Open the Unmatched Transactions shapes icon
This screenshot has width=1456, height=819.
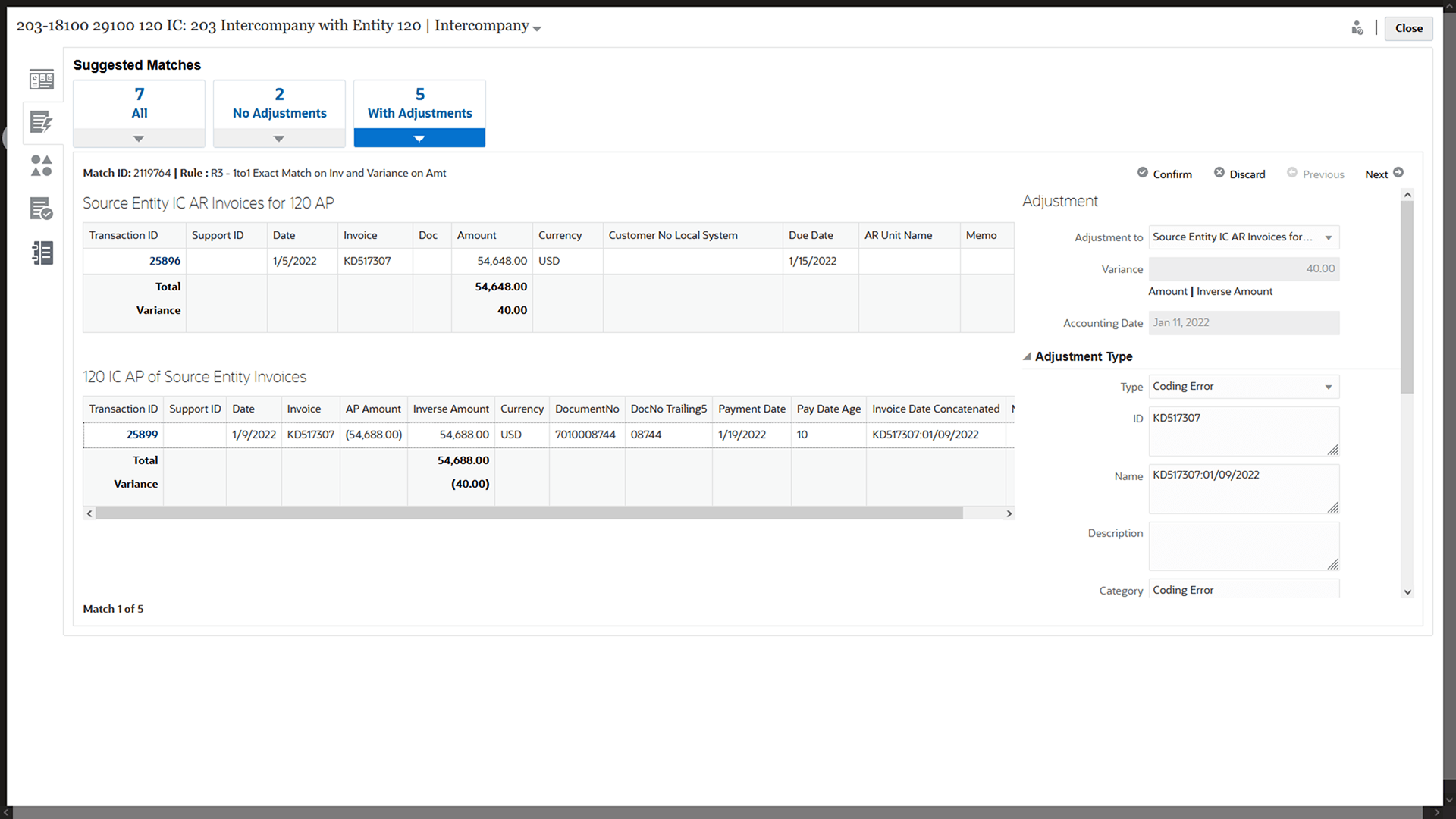coord(42,165)
